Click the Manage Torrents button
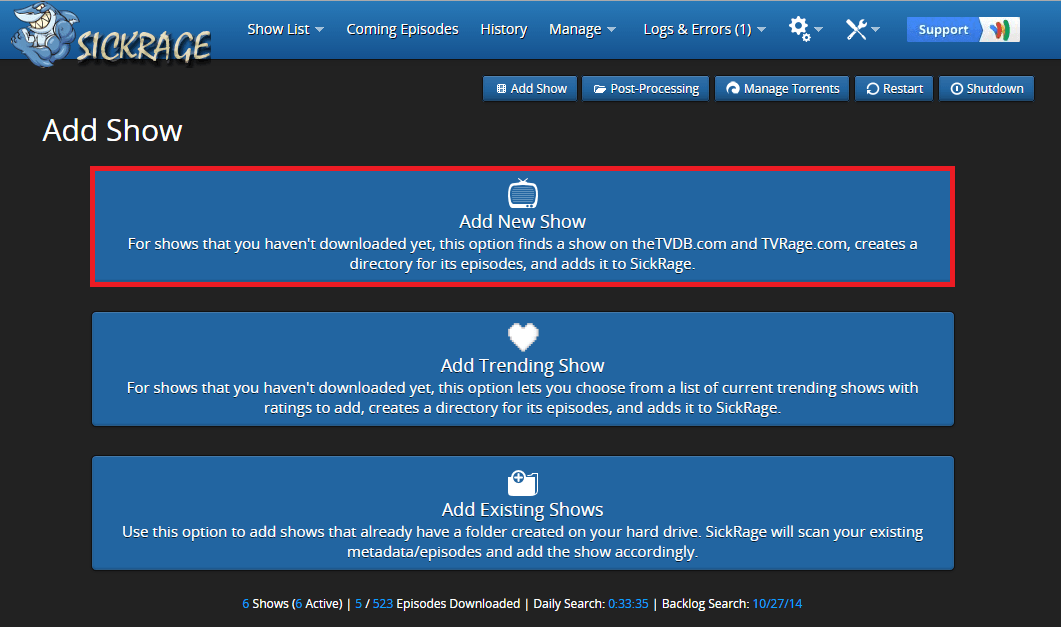The height and width of the screenshot is (627, 1061). [x=782, y=89]
